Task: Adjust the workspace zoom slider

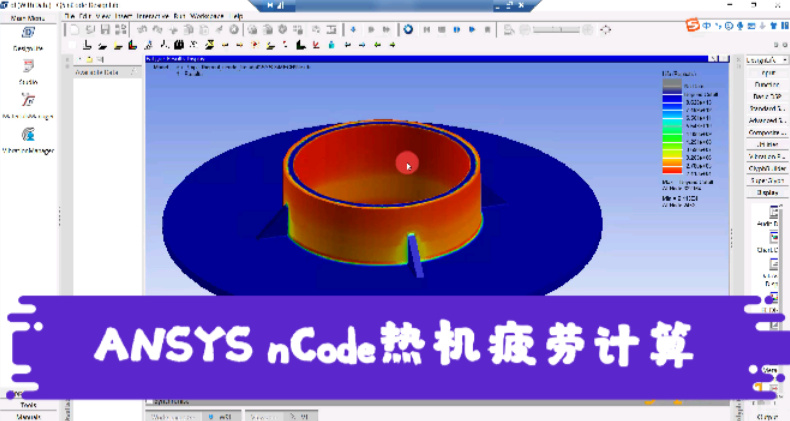Action: pyautogui.click(x=556, y=30)
